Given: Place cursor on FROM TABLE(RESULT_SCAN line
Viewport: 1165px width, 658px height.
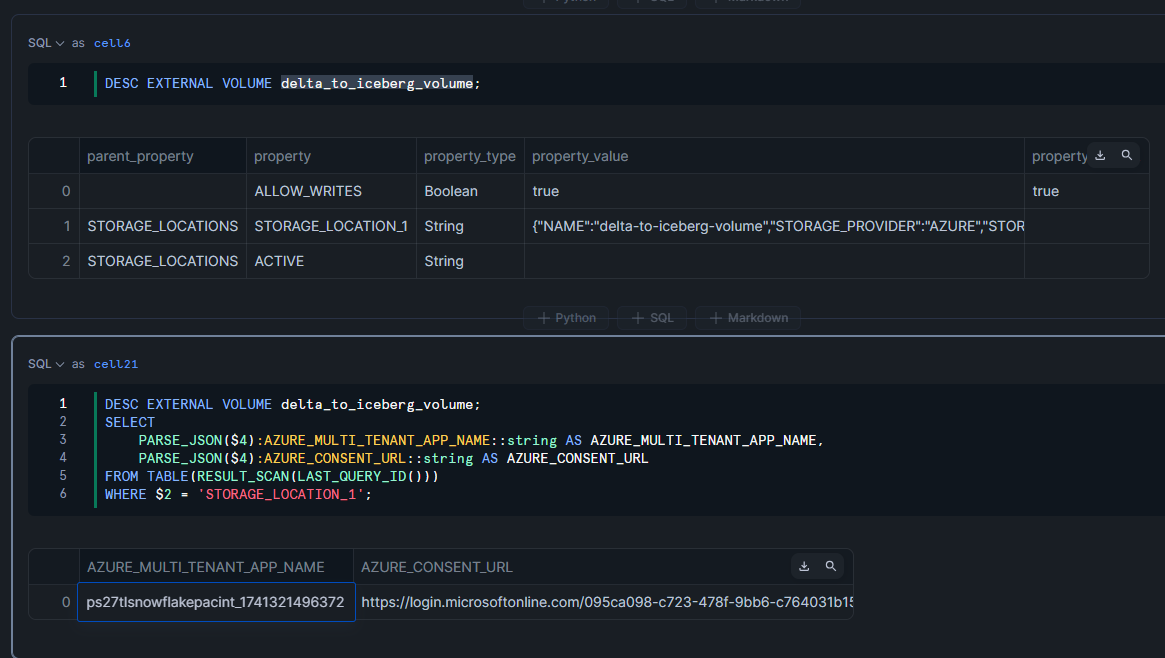Looking at the screenshot, I should (272, 476).
